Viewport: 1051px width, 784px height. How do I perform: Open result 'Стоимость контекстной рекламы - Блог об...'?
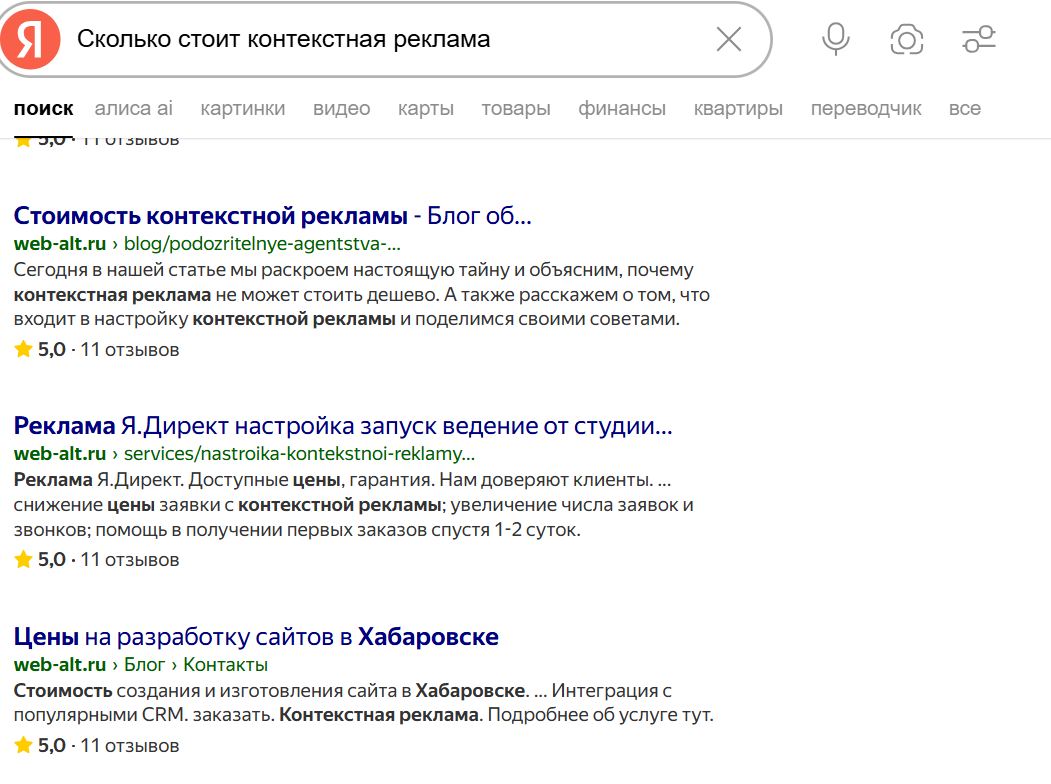272,216
